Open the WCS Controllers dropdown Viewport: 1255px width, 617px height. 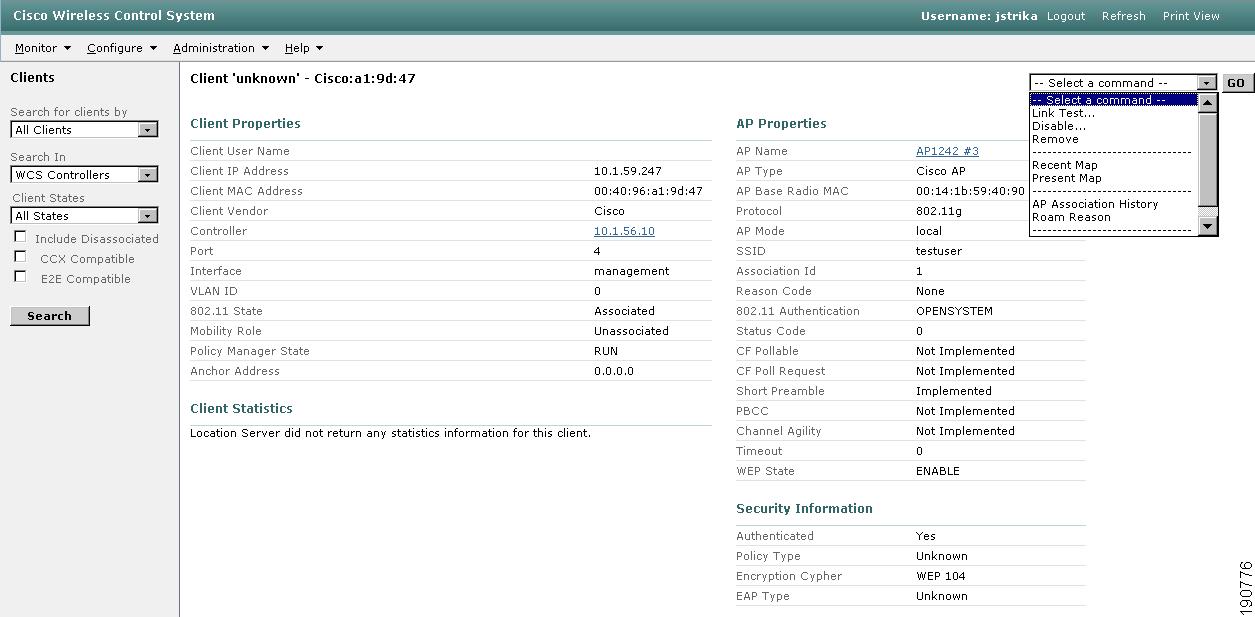(84, 175)
